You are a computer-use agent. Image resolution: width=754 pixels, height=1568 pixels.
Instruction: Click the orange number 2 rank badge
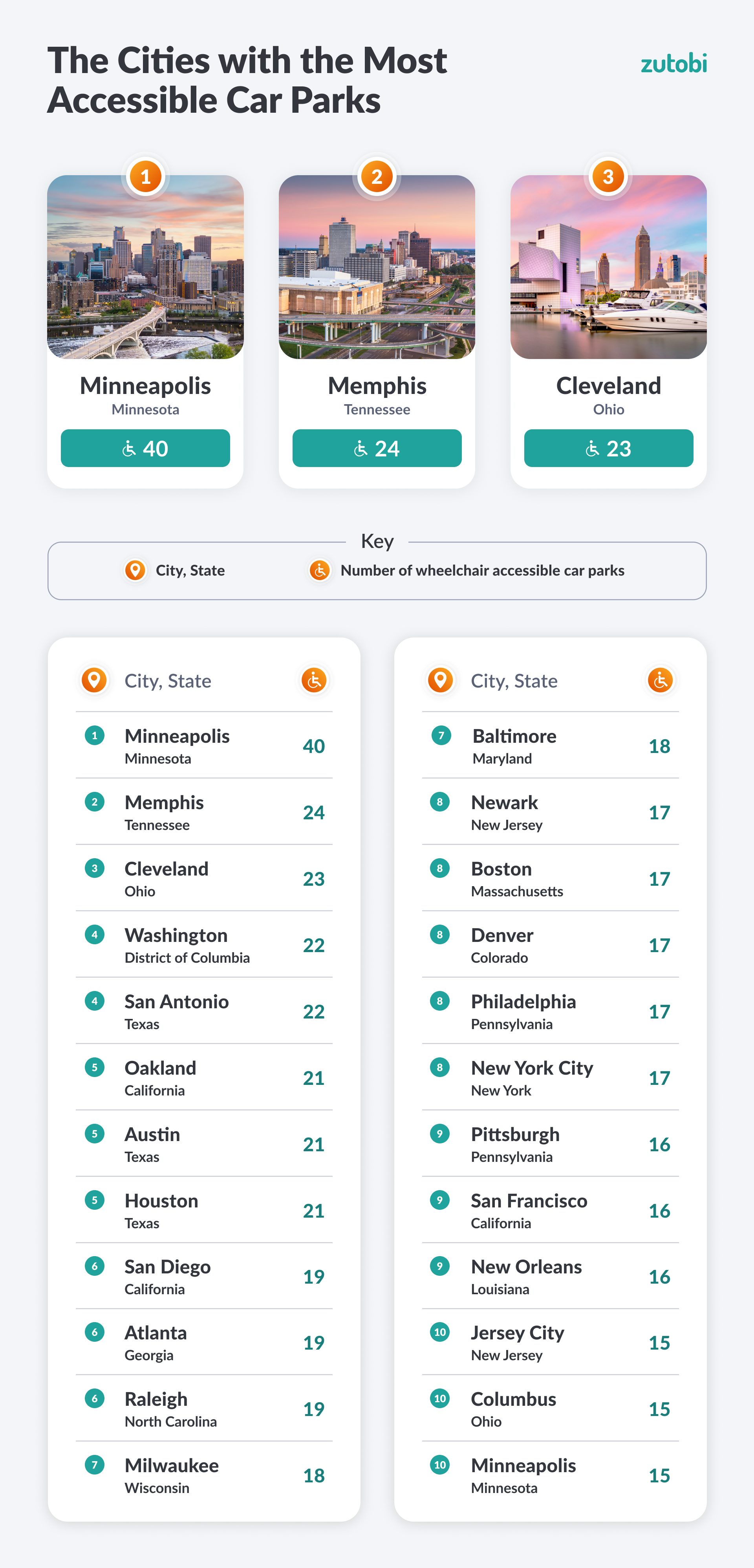click(x=377, y=176)
